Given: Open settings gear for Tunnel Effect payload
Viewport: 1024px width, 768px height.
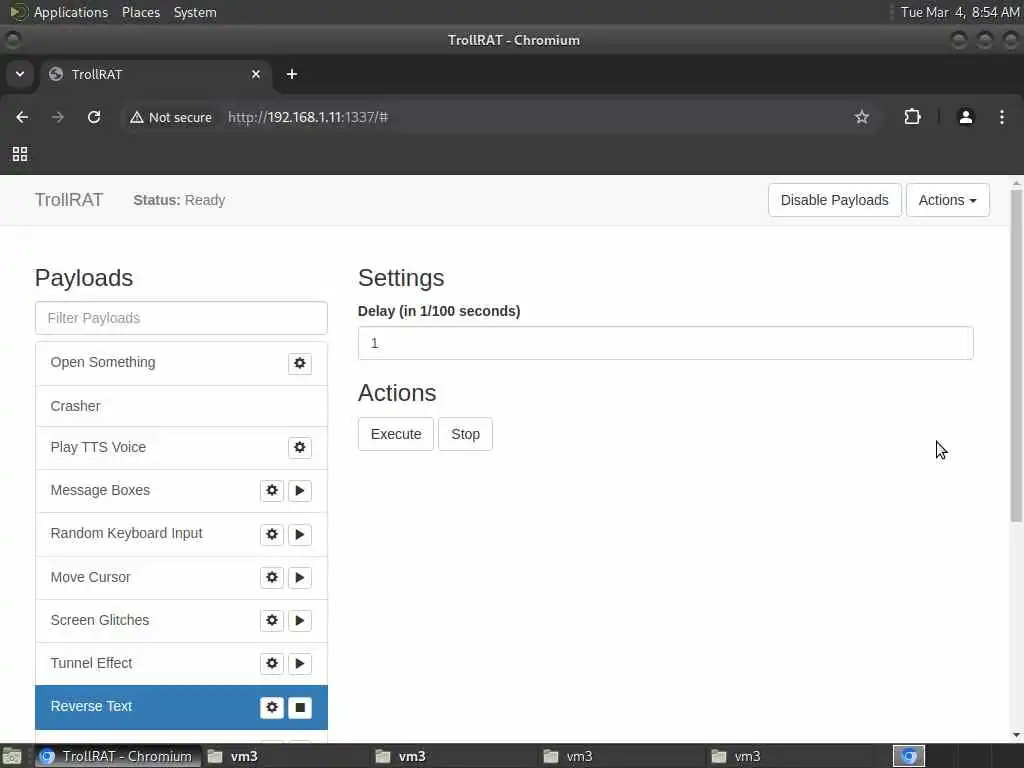Looking at the screenshot, I should click(272, 664).
